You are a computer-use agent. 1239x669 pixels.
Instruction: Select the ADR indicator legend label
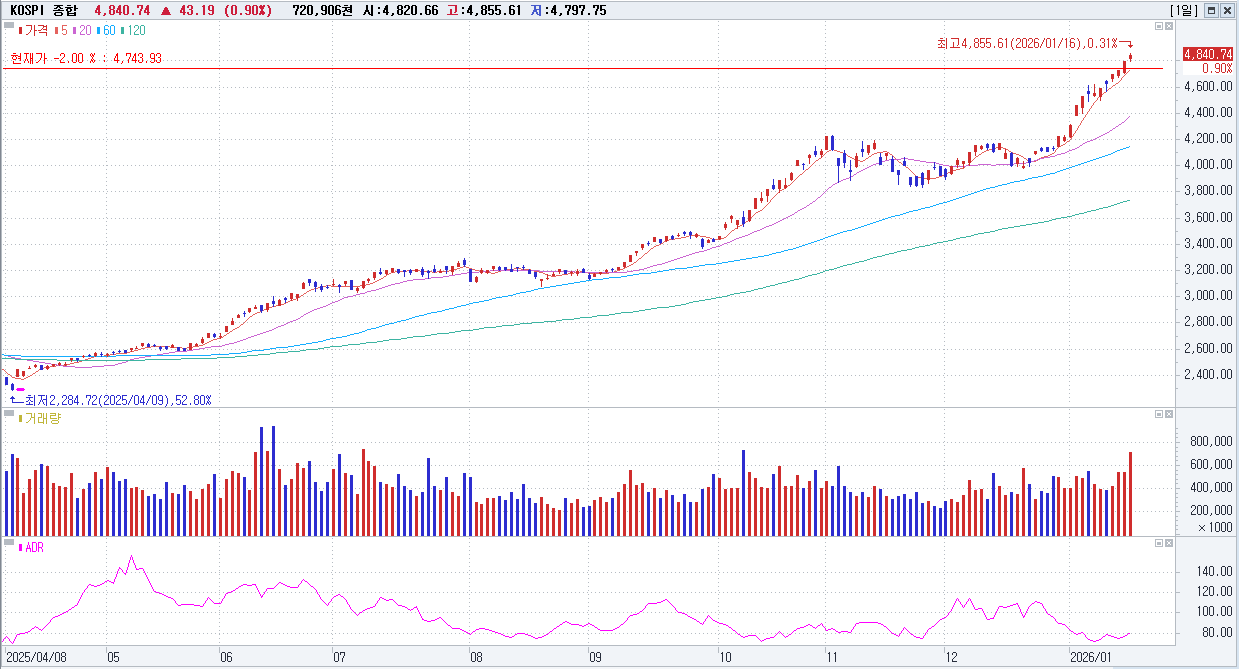pyautogui.click(x=32, y=548)
